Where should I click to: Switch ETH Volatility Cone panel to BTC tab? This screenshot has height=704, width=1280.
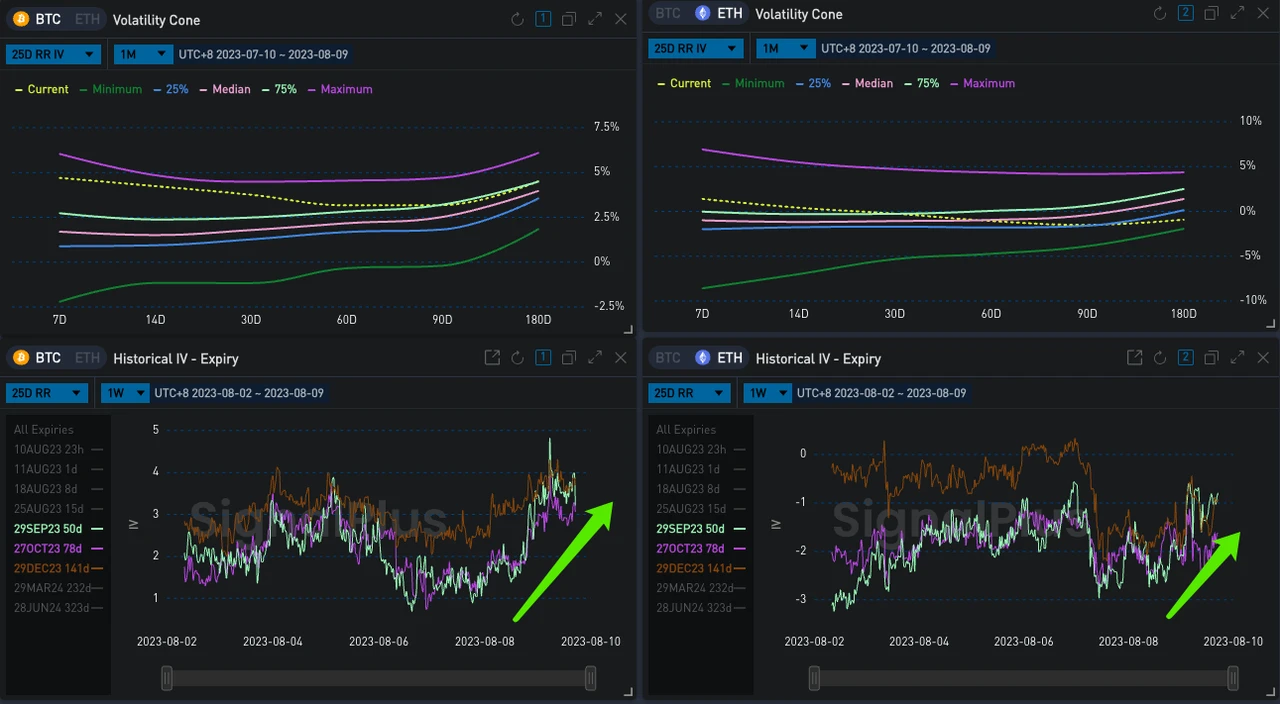pyautogui.click(x=668, y=13)
